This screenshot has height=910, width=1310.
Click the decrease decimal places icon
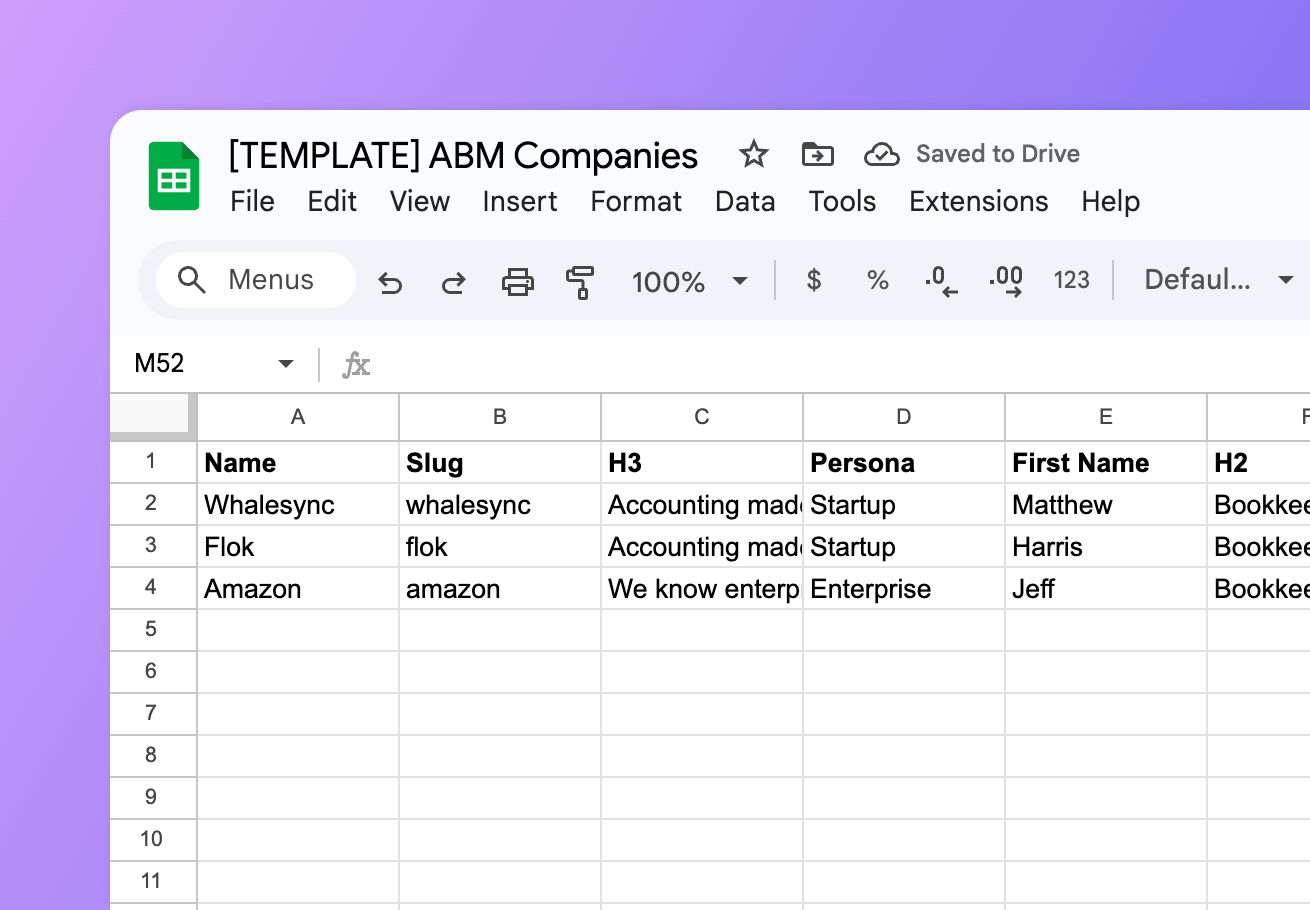click(x=941, y=281)
